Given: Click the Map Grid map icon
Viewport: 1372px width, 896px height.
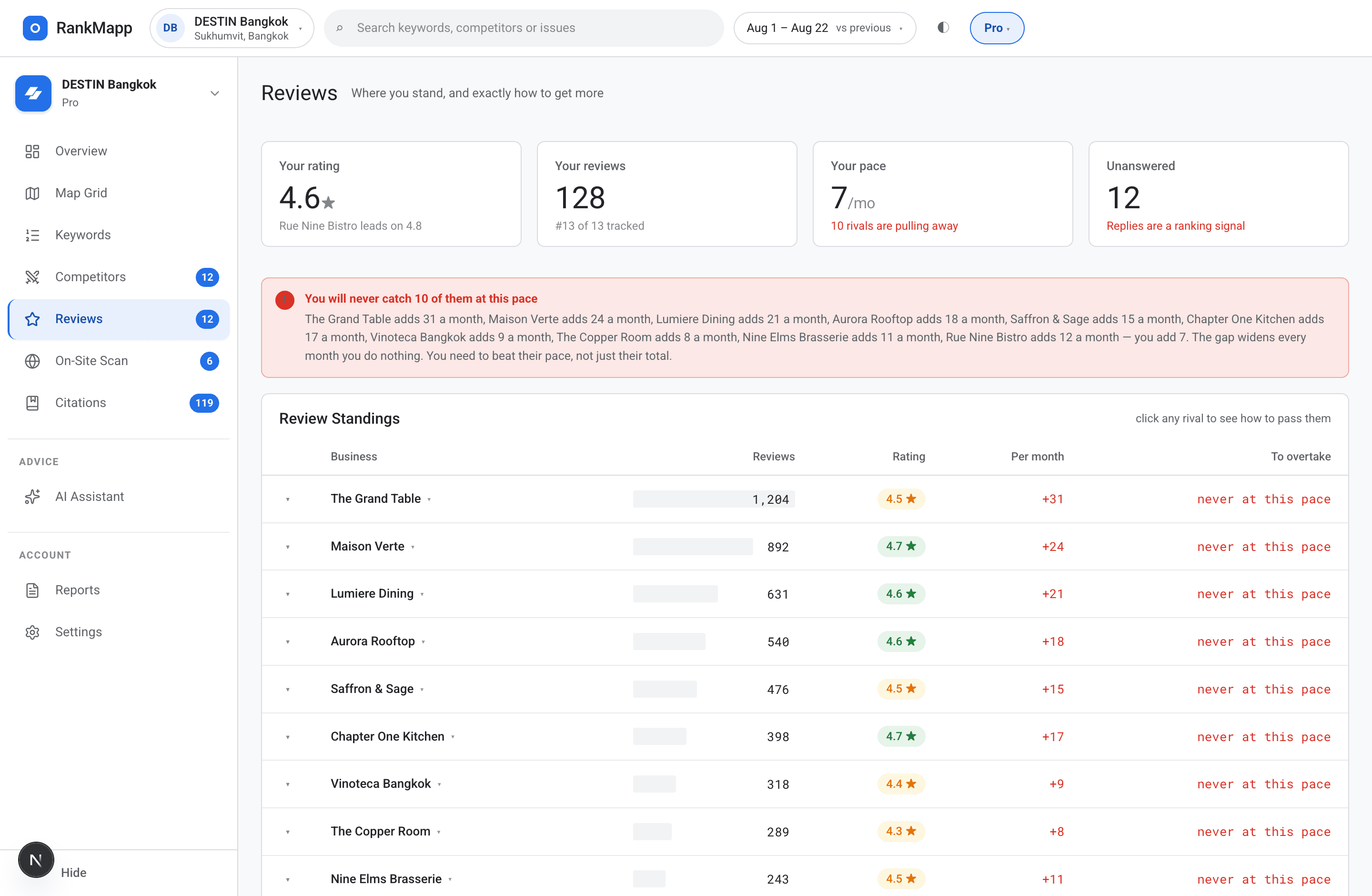Looking at the screenshot, I should click(x=32, y=193).
